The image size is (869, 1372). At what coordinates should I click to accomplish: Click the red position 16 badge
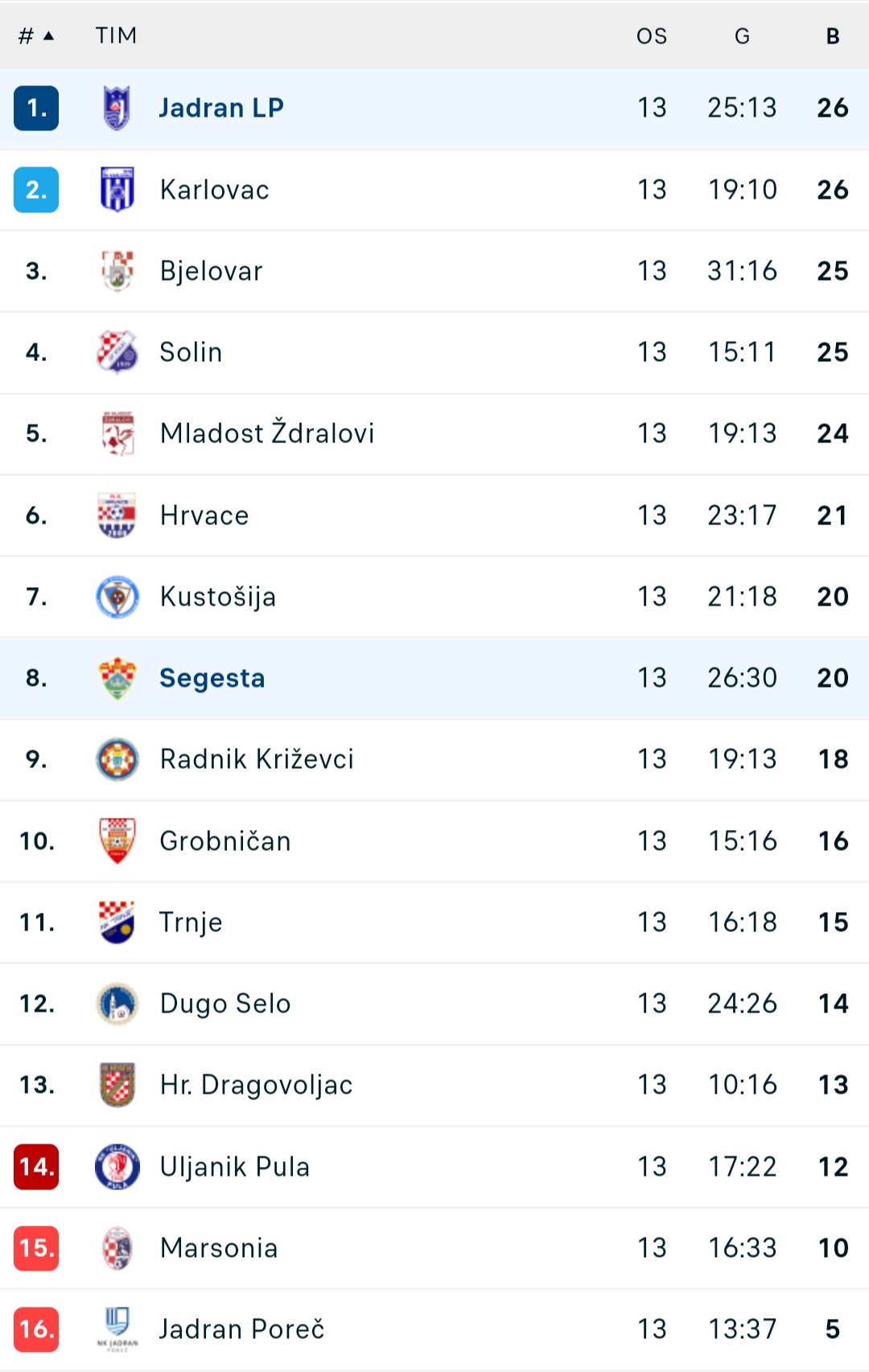pos(36,1329)
